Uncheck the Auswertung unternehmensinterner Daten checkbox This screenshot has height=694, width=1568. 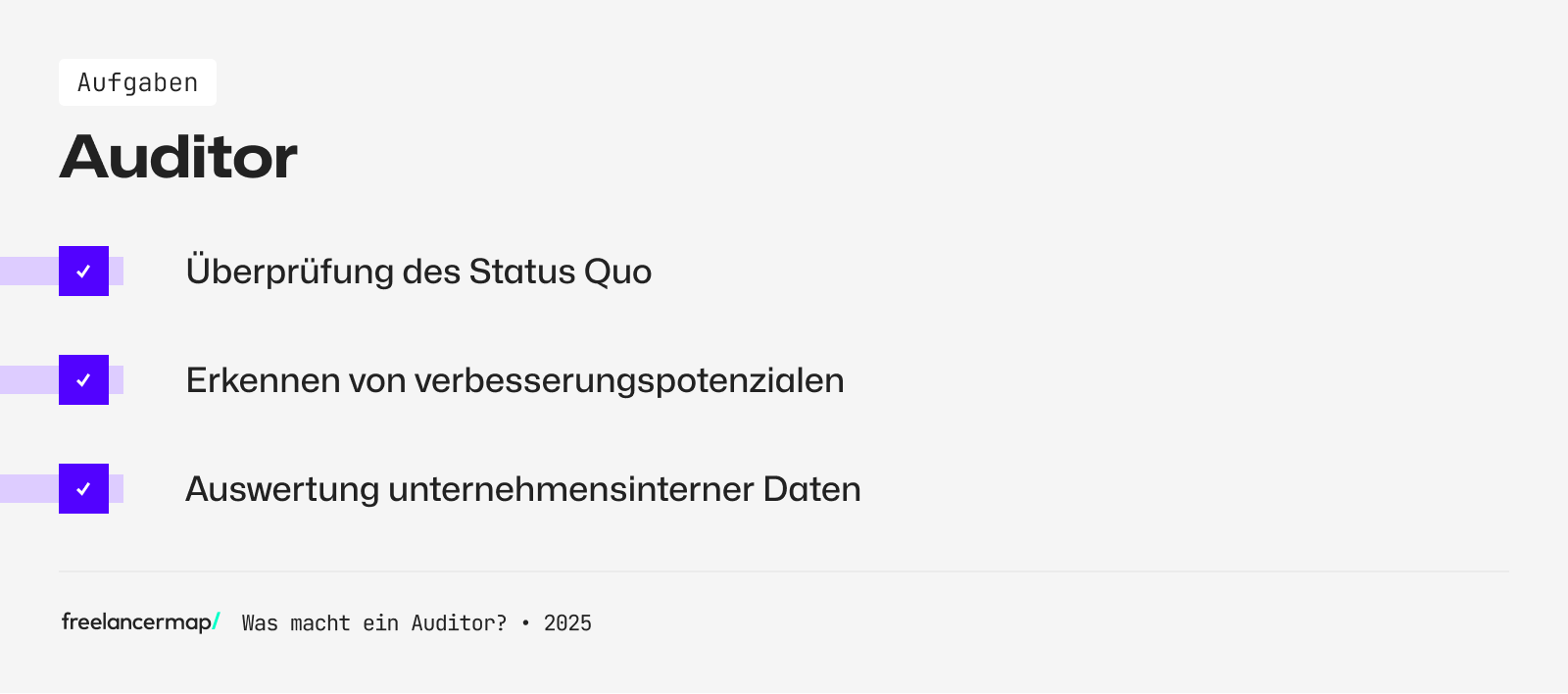coord(83,489)
